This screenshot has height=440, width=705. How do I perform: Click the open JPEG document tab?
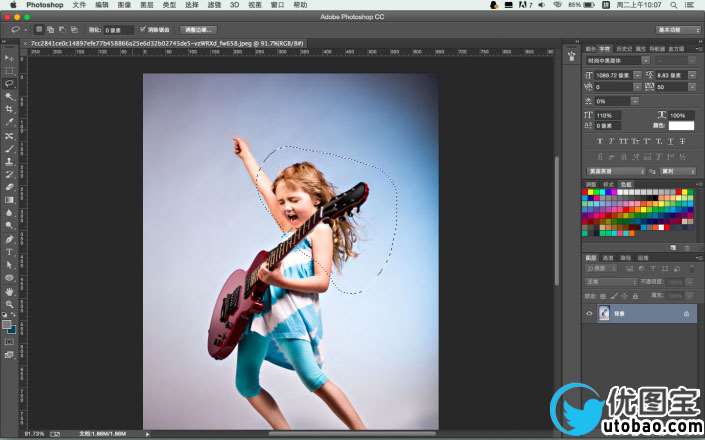tap(165, 44)
